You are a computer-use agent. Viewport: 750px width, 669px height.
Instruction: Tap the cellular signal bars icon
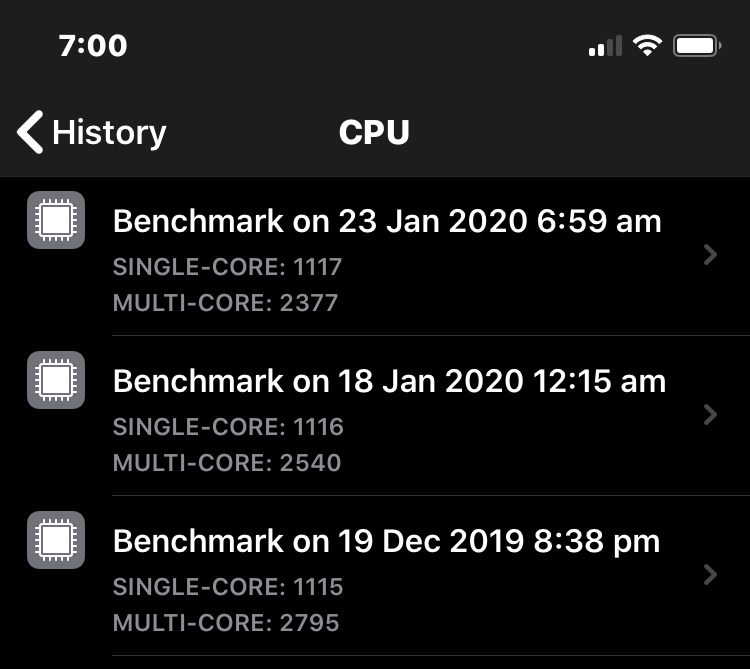(605, 46)
